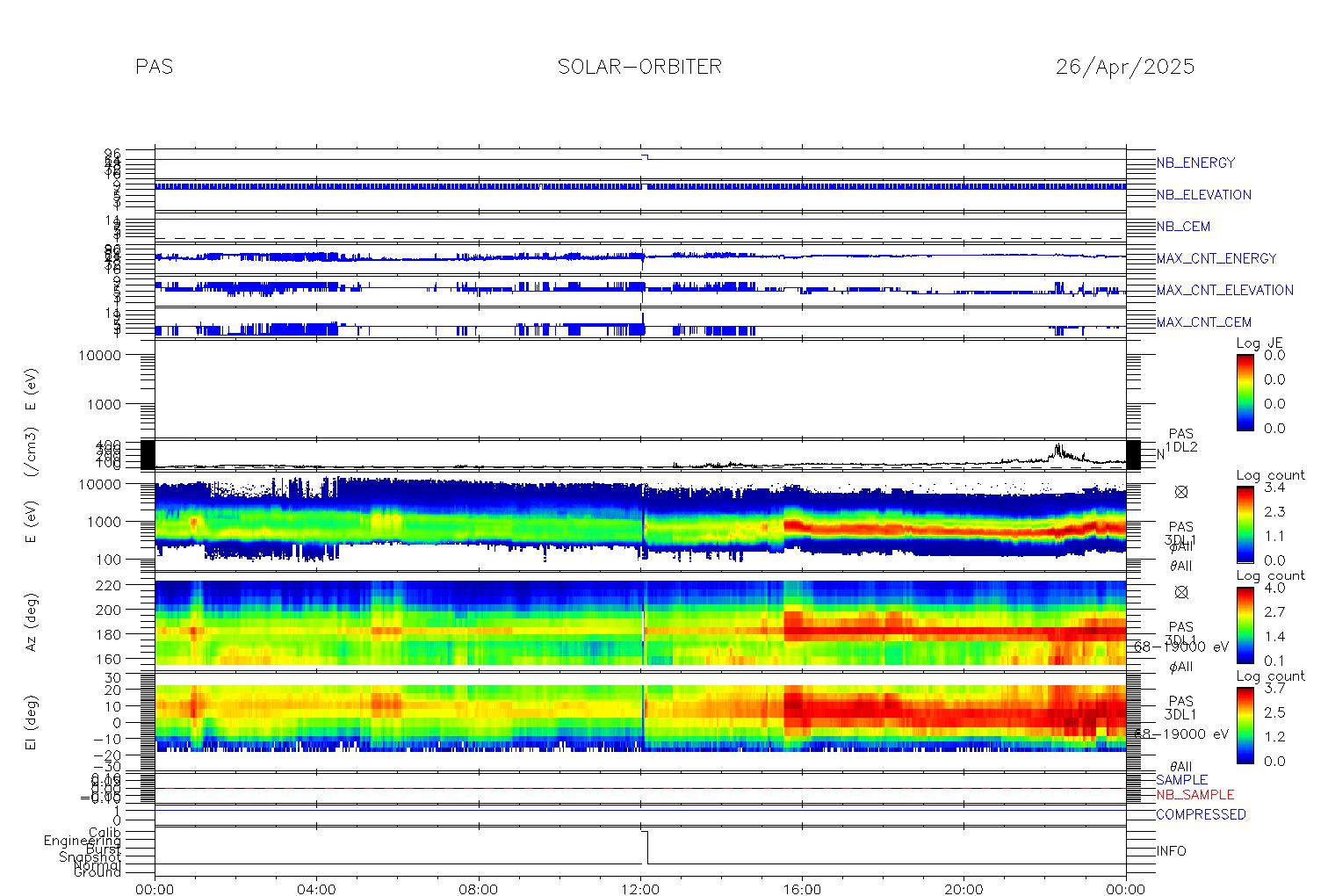
Task: Click the 12:00 time tick label
Action: 640,889
